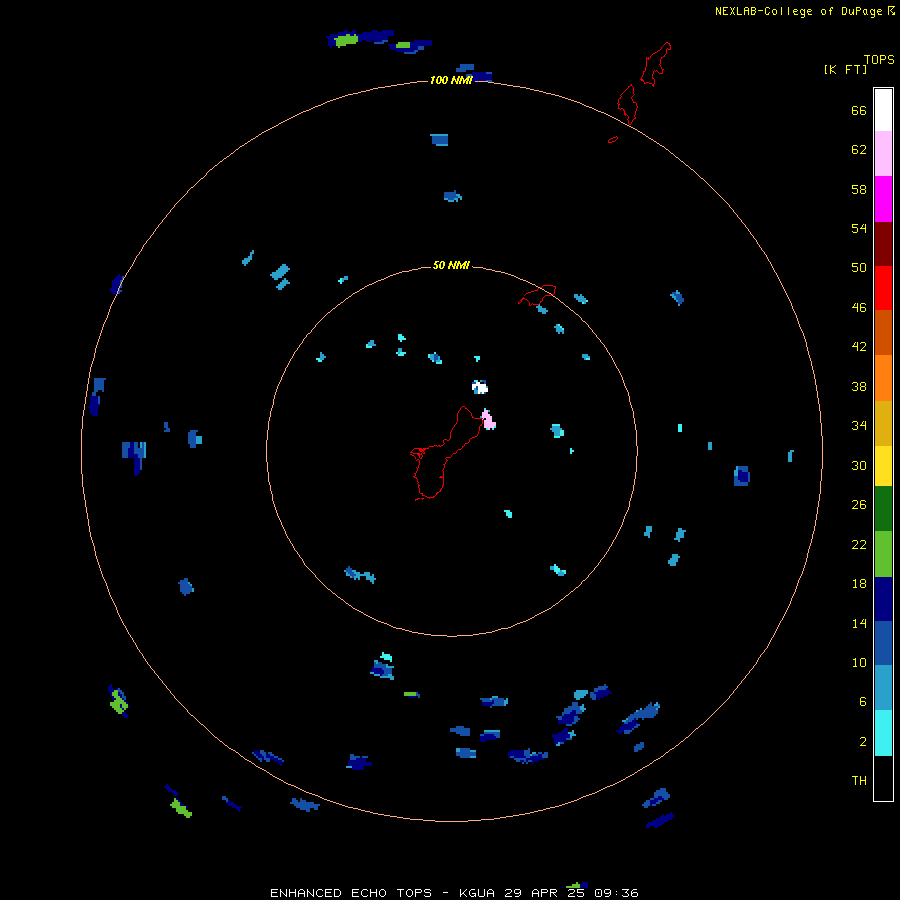The height and width of the screenshot is (900, 900).
Task: Select the bright red legend swatch
Action: tap(883, 288)
